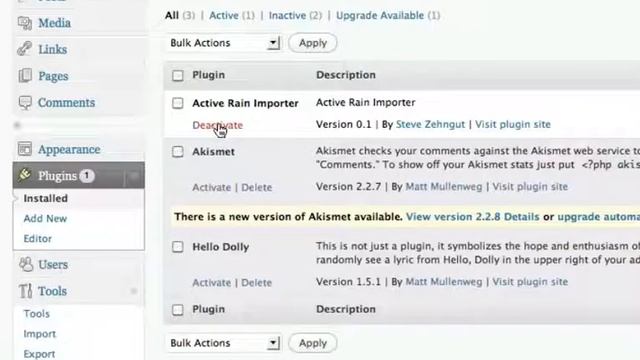This screenshot has height=360, width=640.
Task: Filter by Active plugins
Action: [224, 16]
